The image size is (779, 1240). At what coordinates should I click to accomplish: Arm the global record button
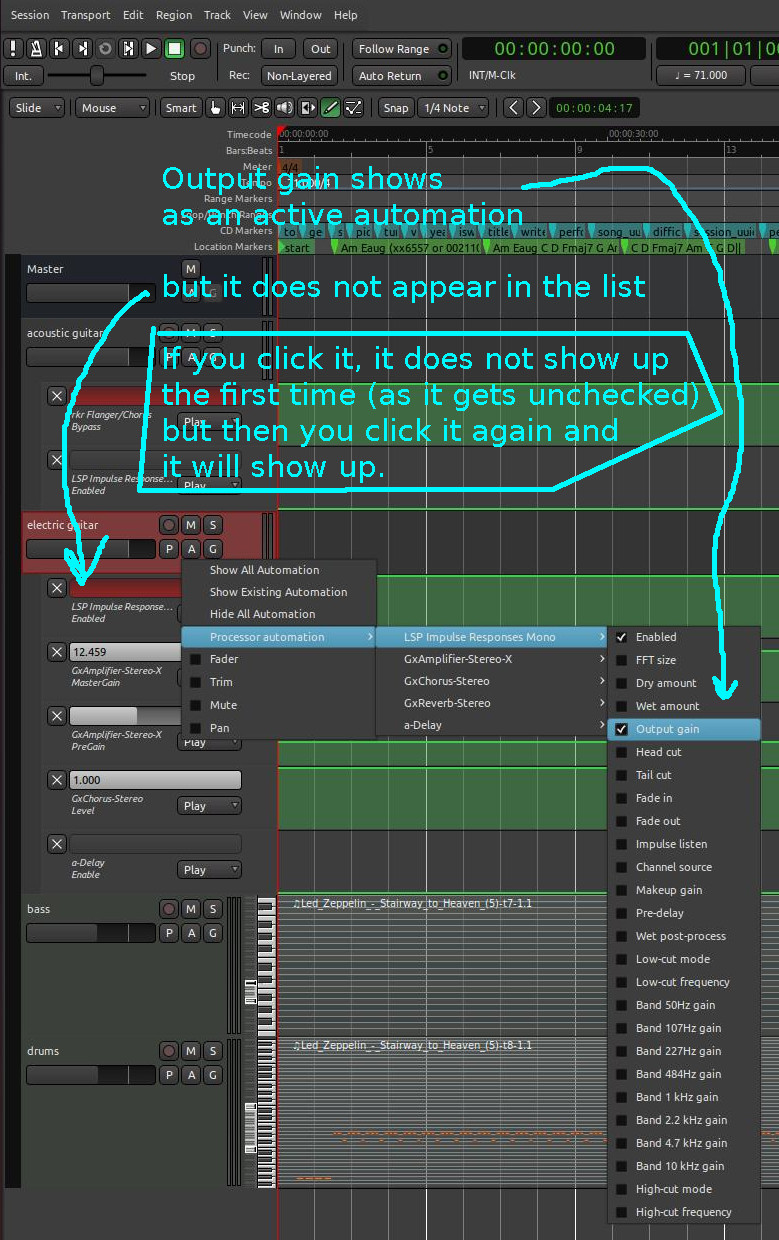200,48
